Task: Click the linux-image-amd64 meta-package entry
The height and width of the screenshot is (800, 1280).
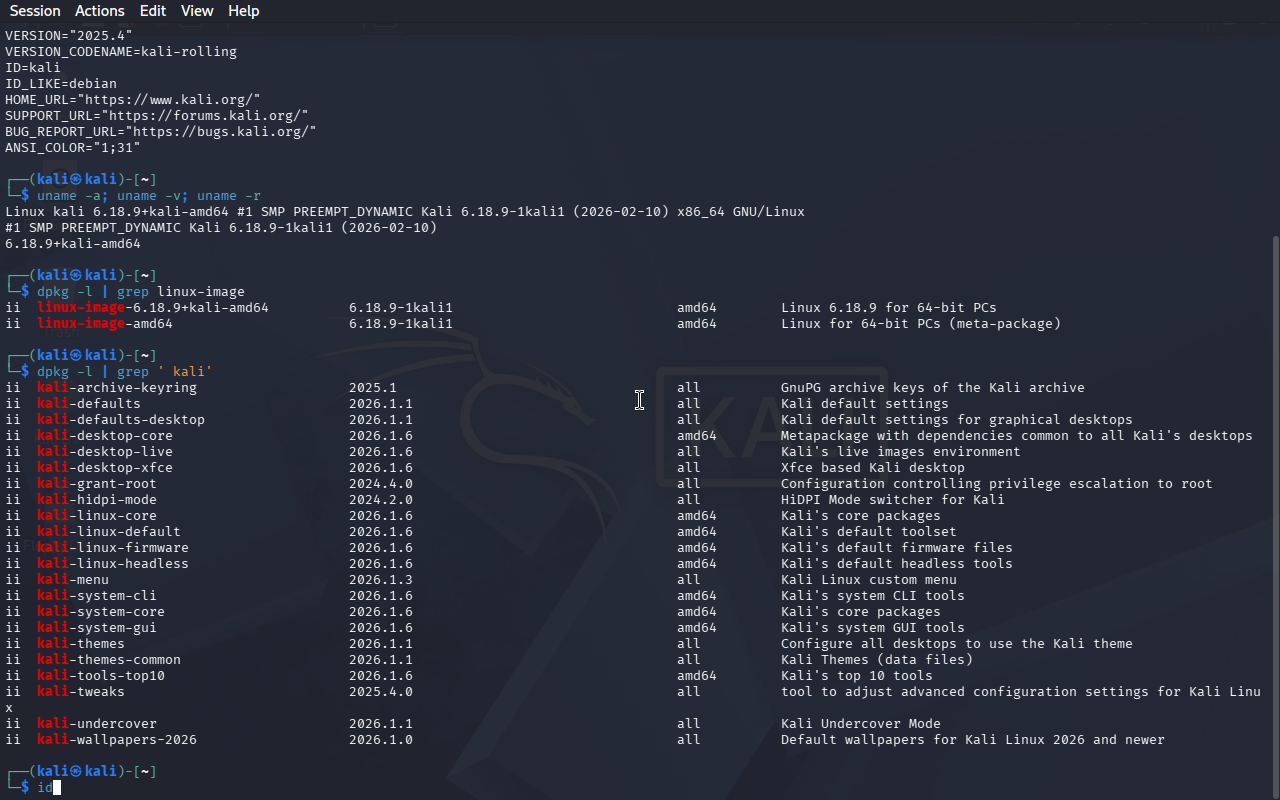Action: click(x=104, y=324)
